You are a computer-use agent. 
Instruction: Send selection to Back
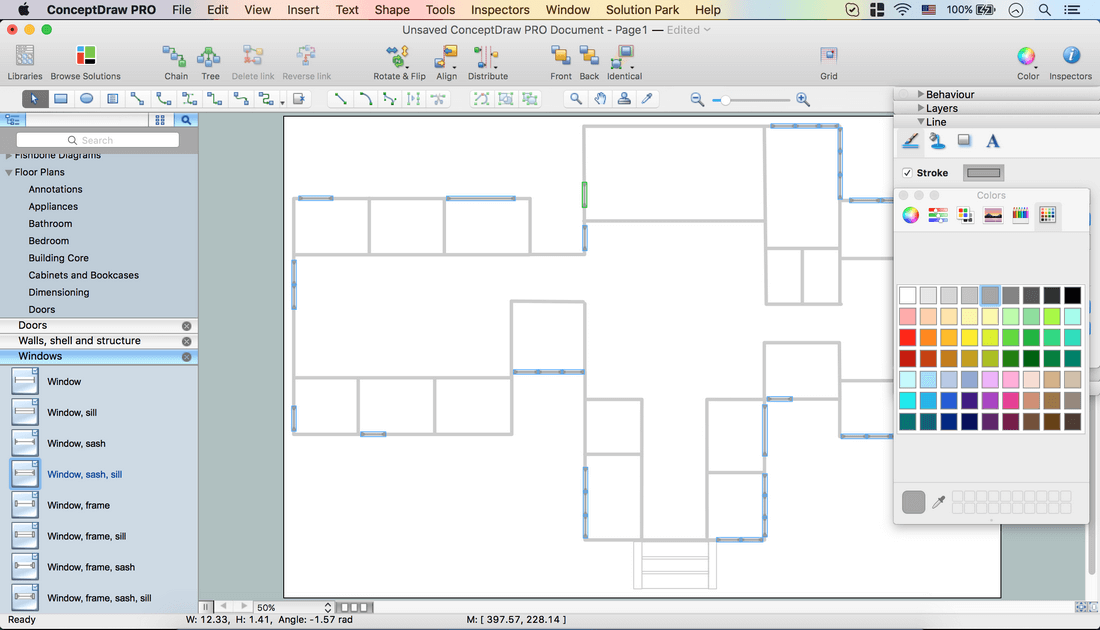[589, 62]
